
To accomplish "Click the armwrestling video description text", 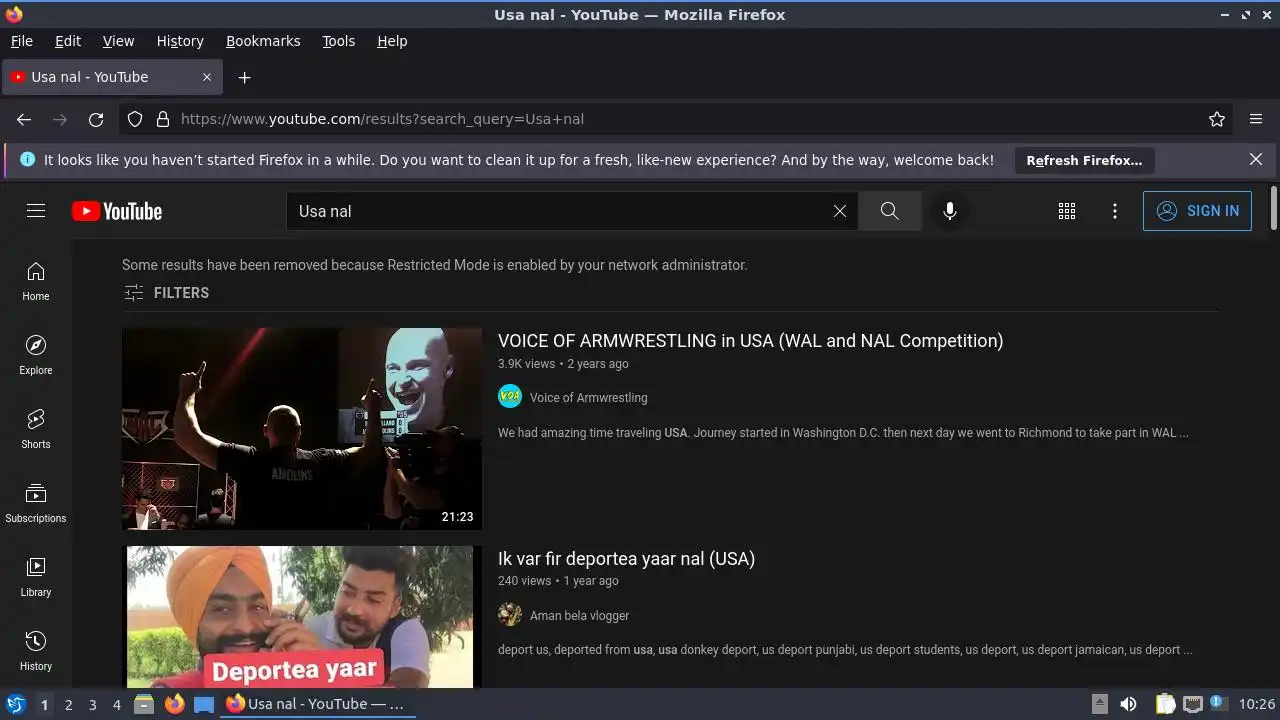I will coord(843,433).
